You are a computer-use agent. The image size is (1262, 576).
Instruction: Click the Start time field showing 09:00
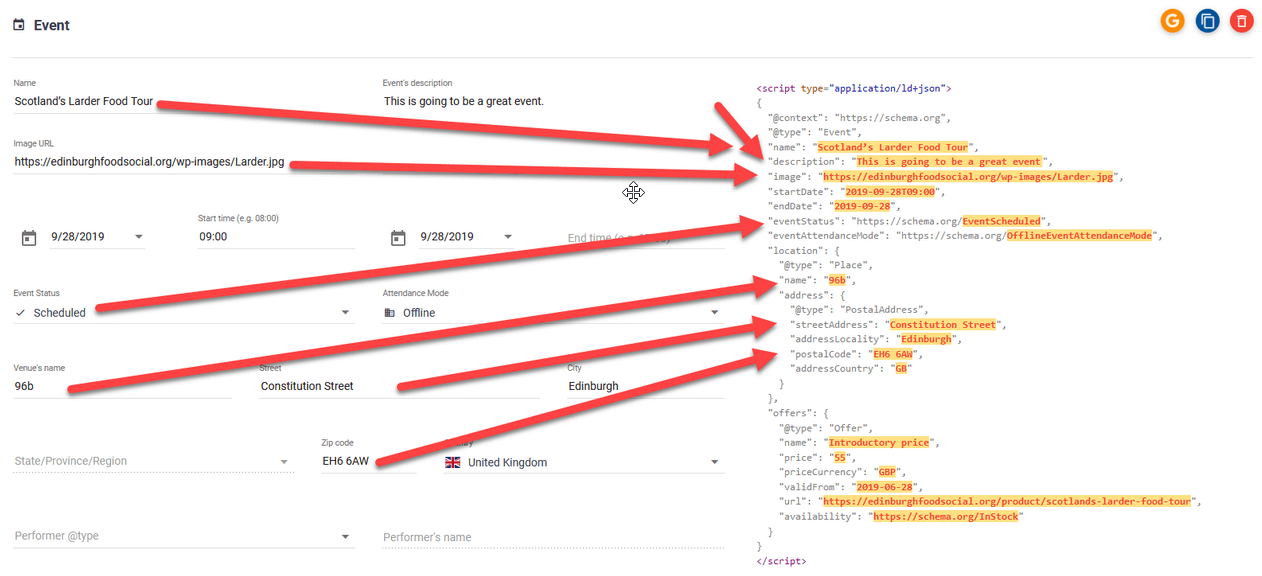[276, 237]
